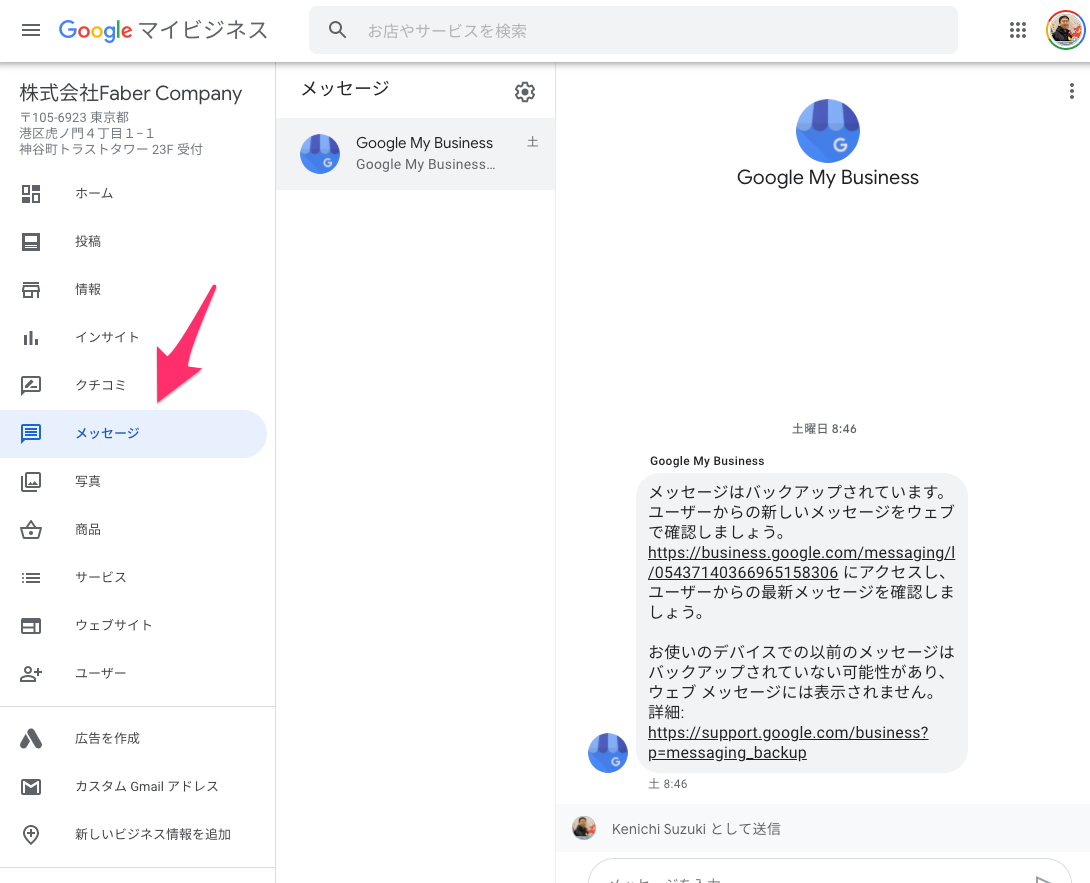Click the 〒105-6923 東京都 address text
1090x883 pixels.
(x=74, y=118)
